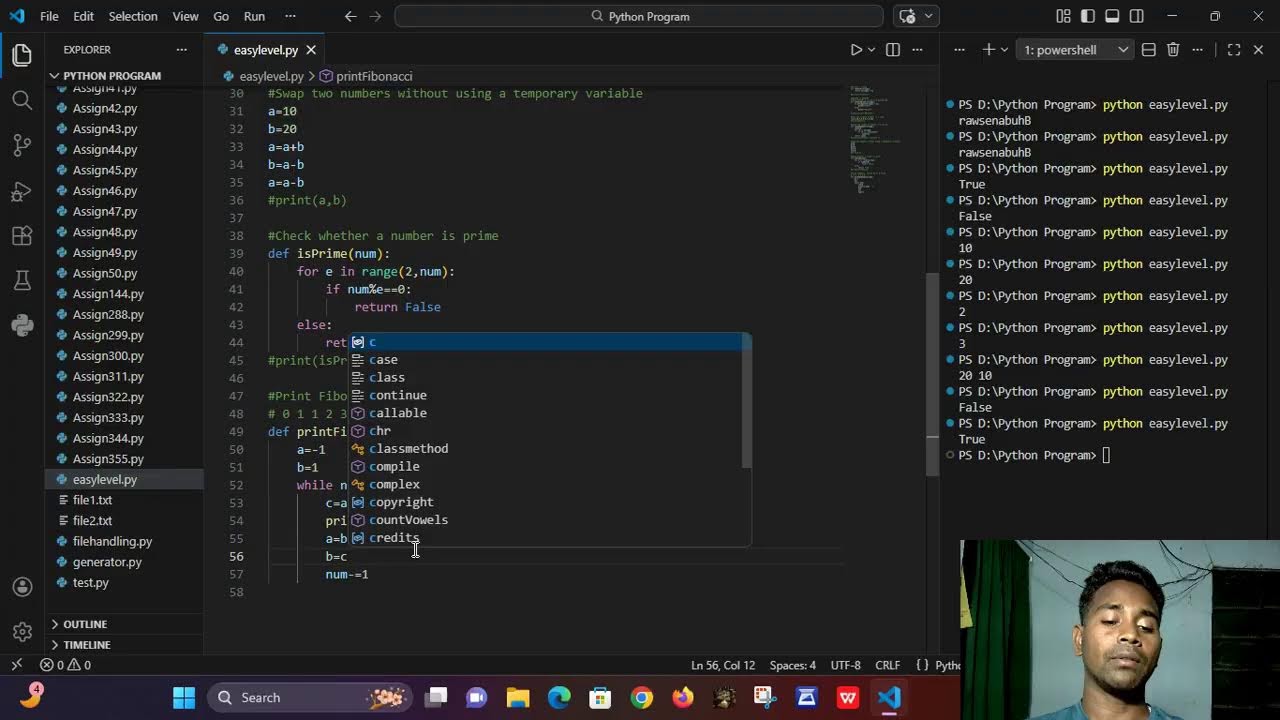The width and height of the screenshot is (1280, 720).
Task: Open File Explorer from the taskbar
Action: (x=518, y=698)
